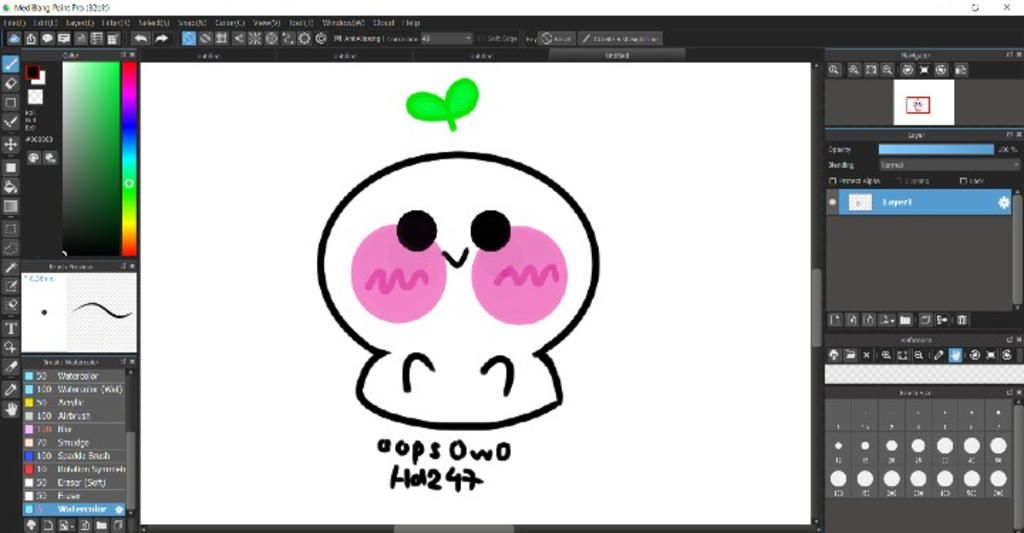Screen dimensions: 1024x533
Task: Open the add-brush dropdown below brush list
Action: pyautogui.click(x=66, y=525)
